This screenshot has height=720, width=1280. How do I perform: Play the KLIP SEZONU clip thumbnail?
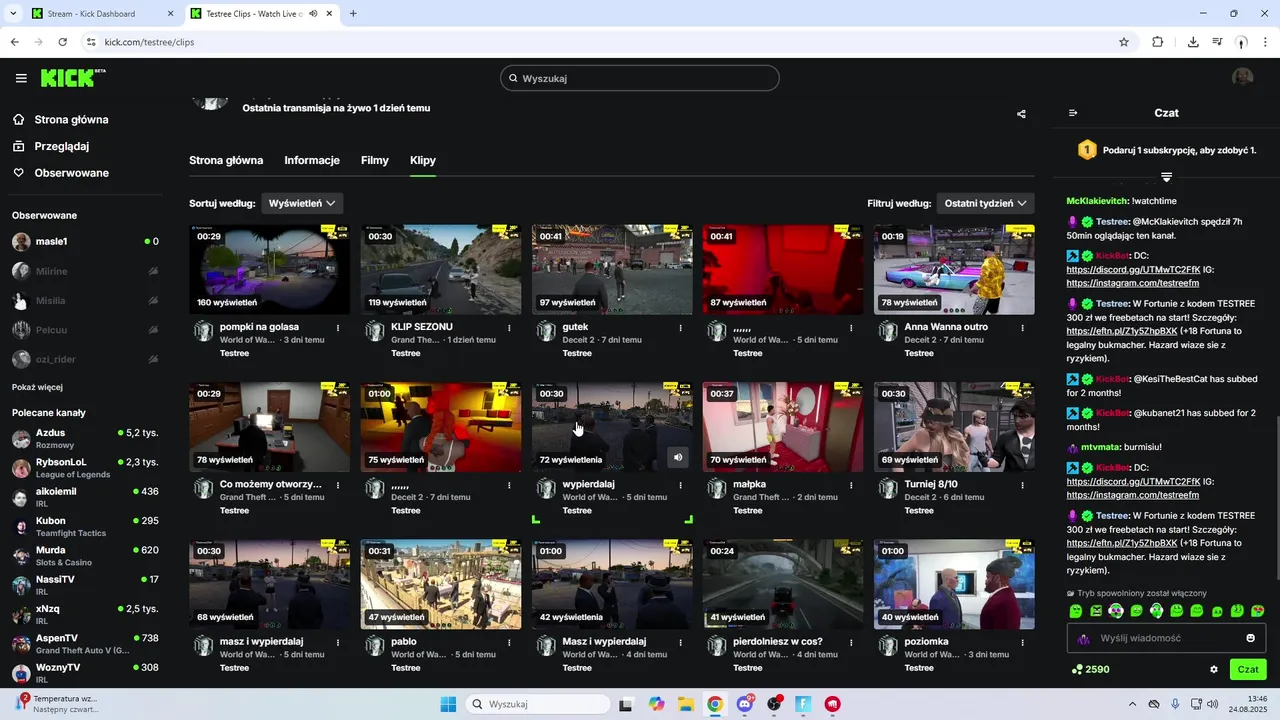point(441,269)
